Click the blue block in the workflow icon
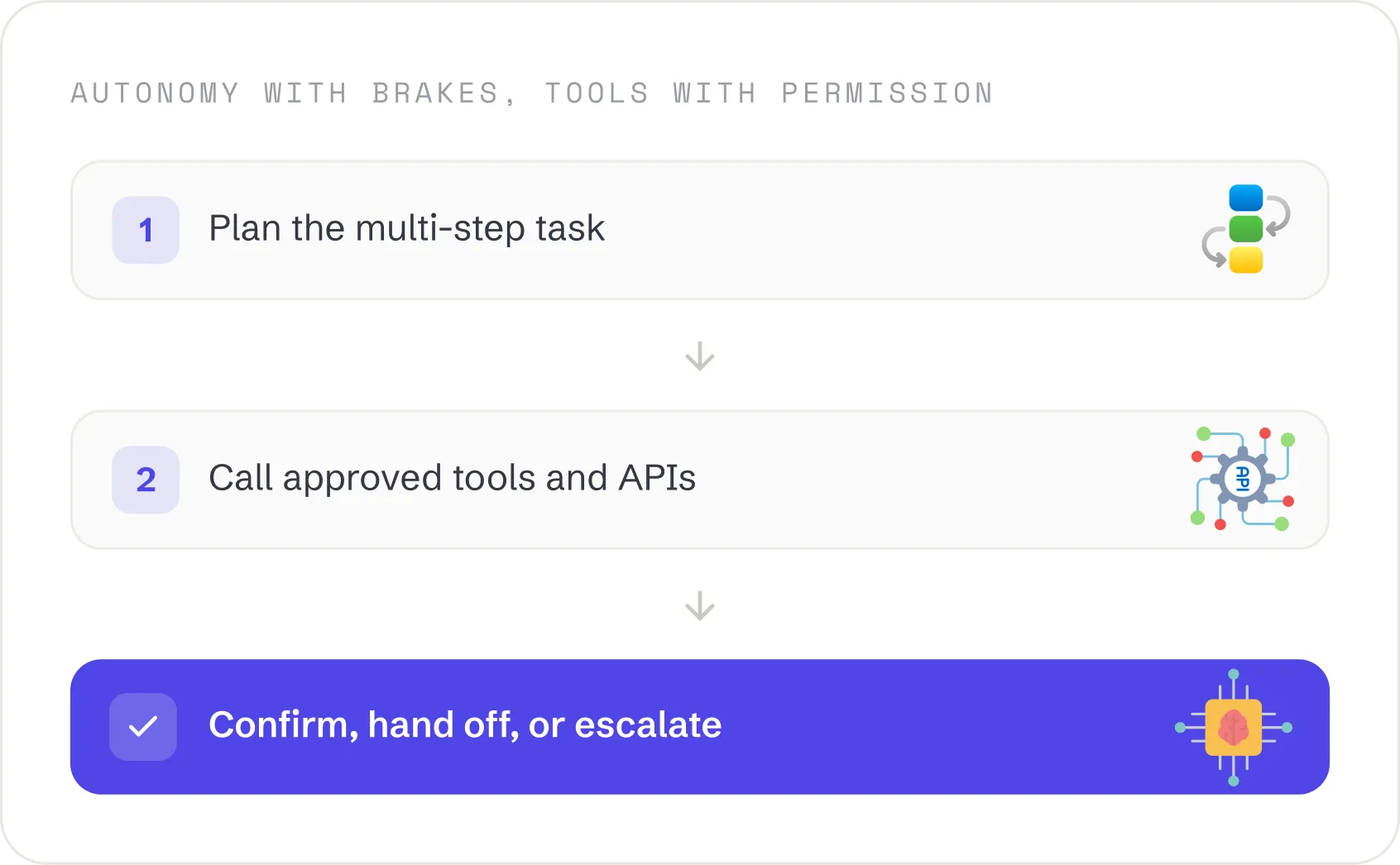 tap(1246, 198)
